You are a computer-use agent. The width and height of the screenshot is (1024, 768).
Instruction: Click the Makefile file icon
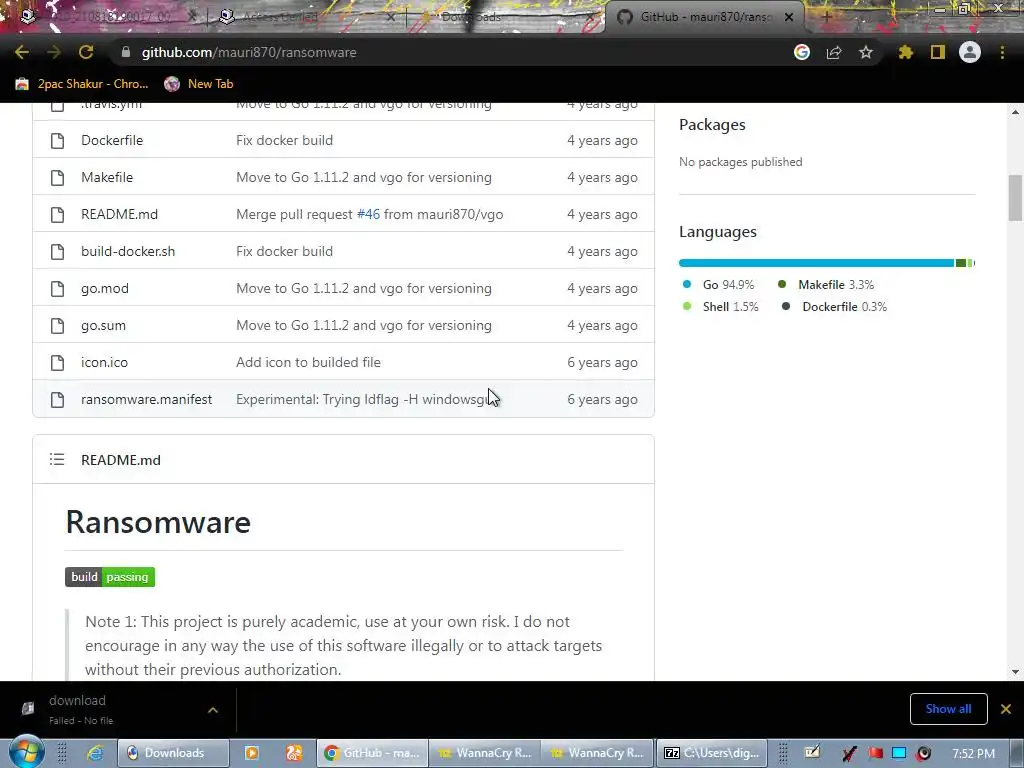(x=57, y=178)
